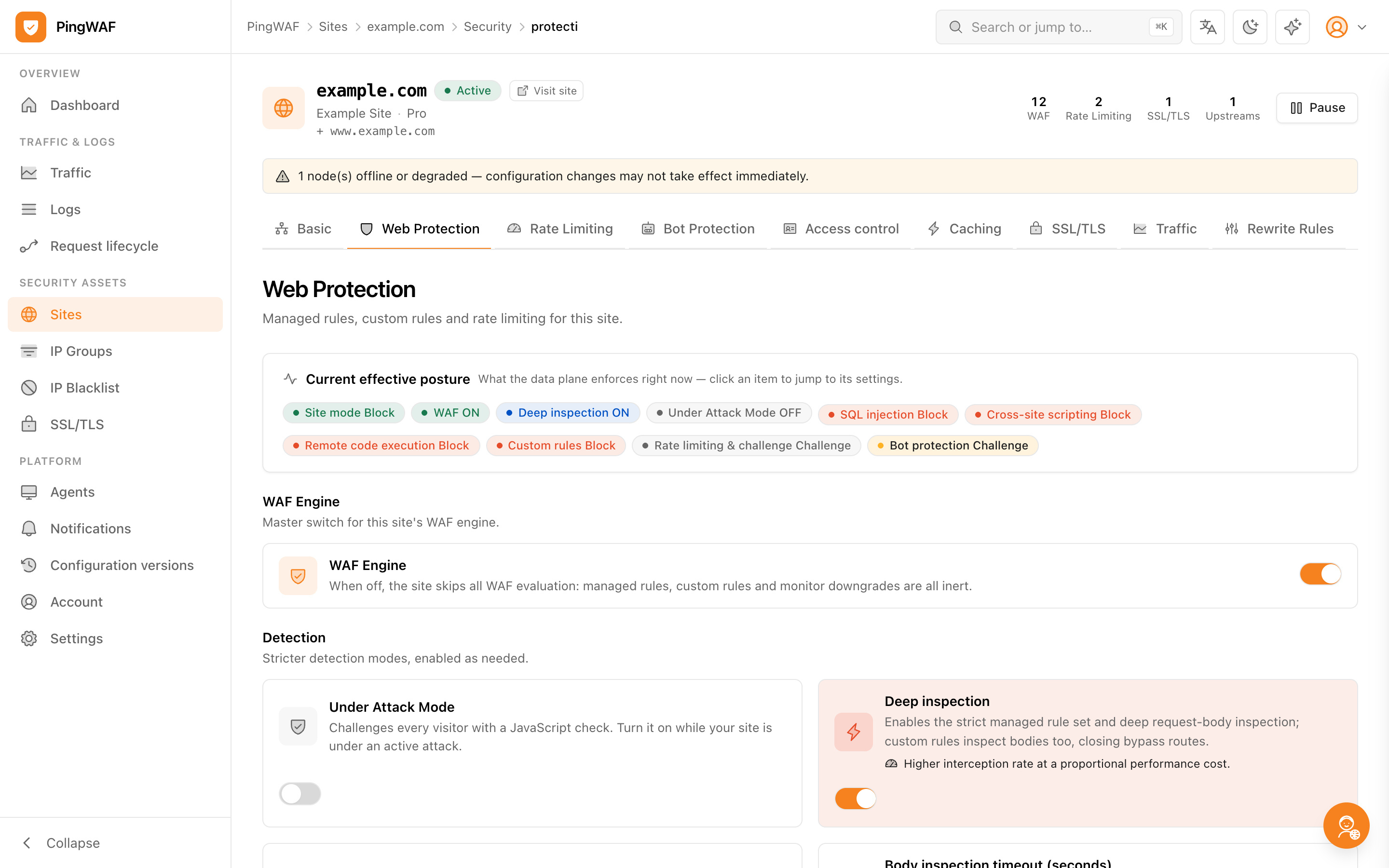The image size is (1389, 868).
Task: Click the WAF Engine shield card icon
Action: pyautogui.click(x=298, y=576)
